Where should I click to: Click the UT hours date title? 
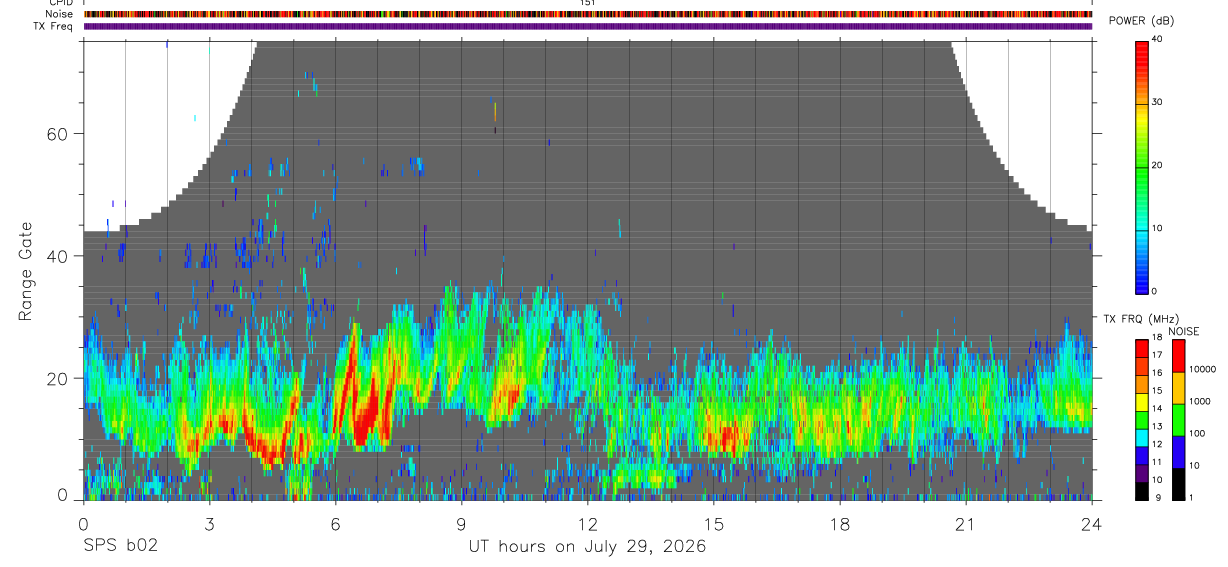click(587, 547)
